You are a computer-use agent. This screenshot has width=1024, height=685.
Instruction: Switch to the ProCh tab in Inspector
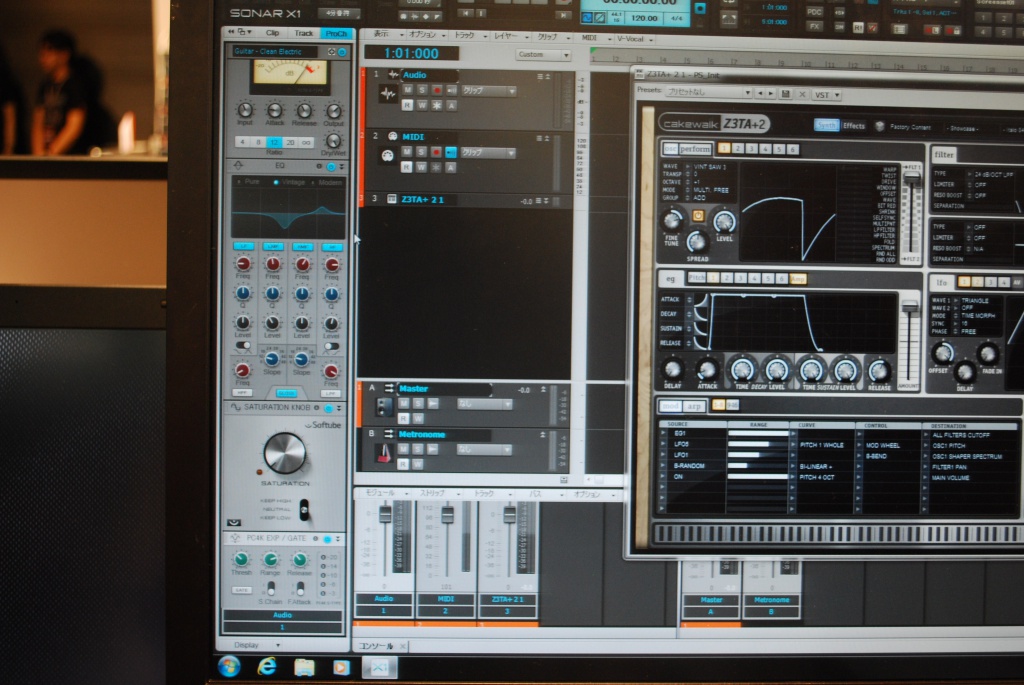click(336, 33)
